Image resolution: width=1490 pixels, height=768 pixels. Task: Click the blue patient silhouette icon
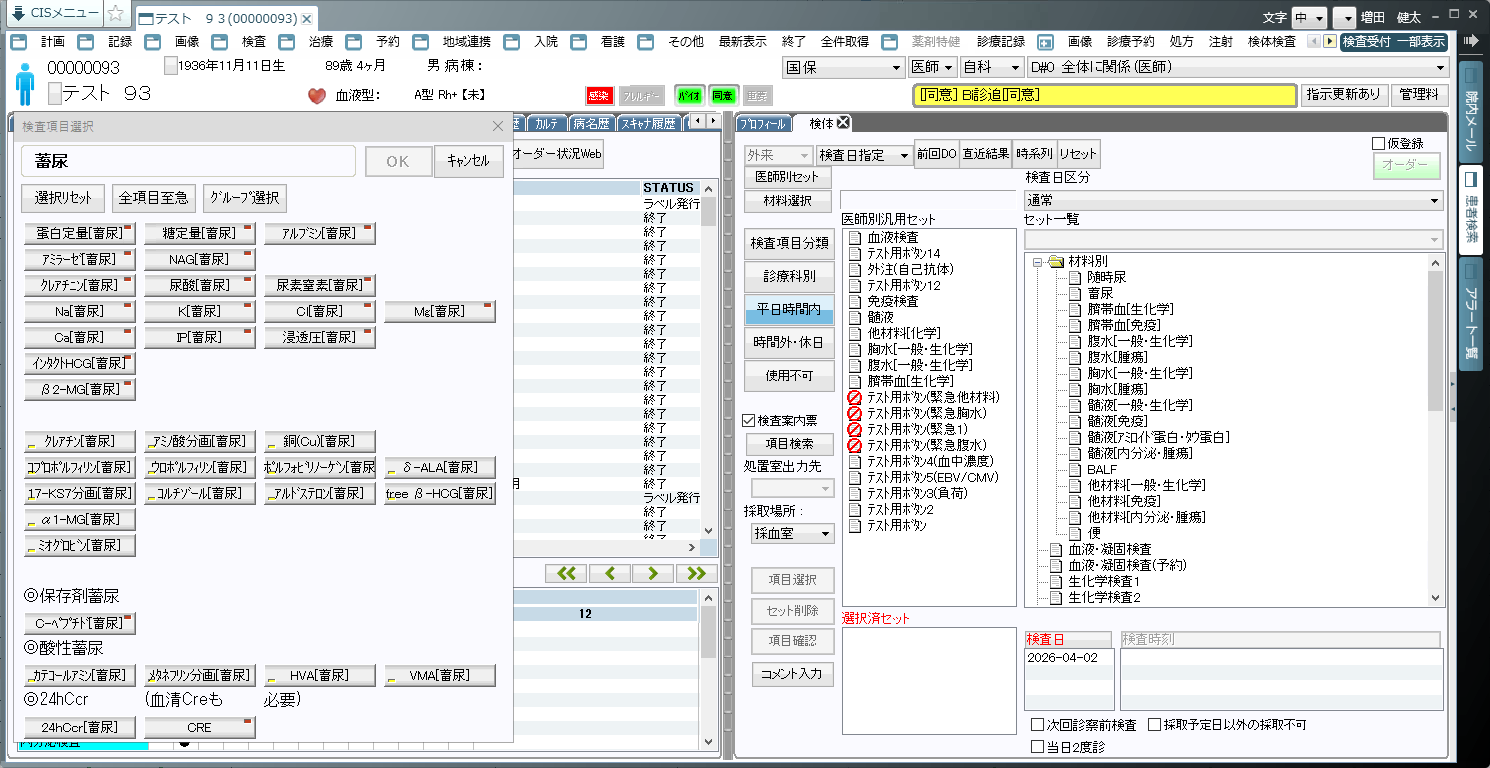pyautogui.click(x=25, y=84)
